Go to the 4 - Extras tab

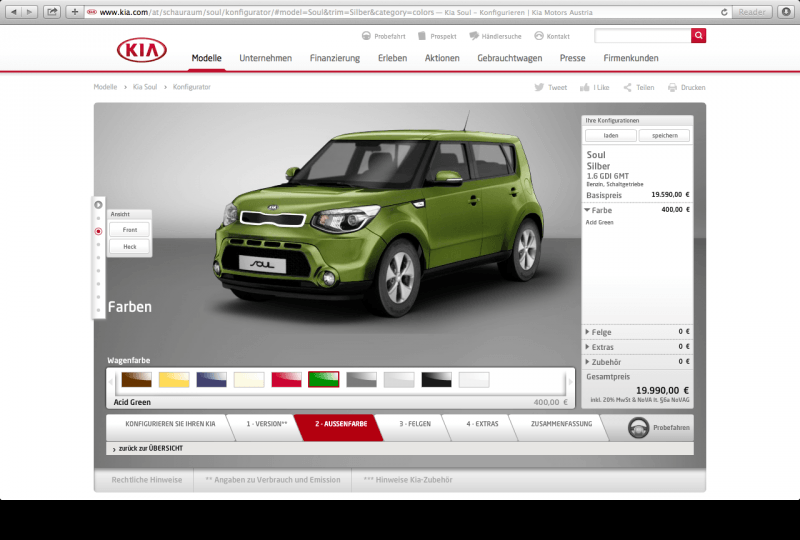[482, 424]
